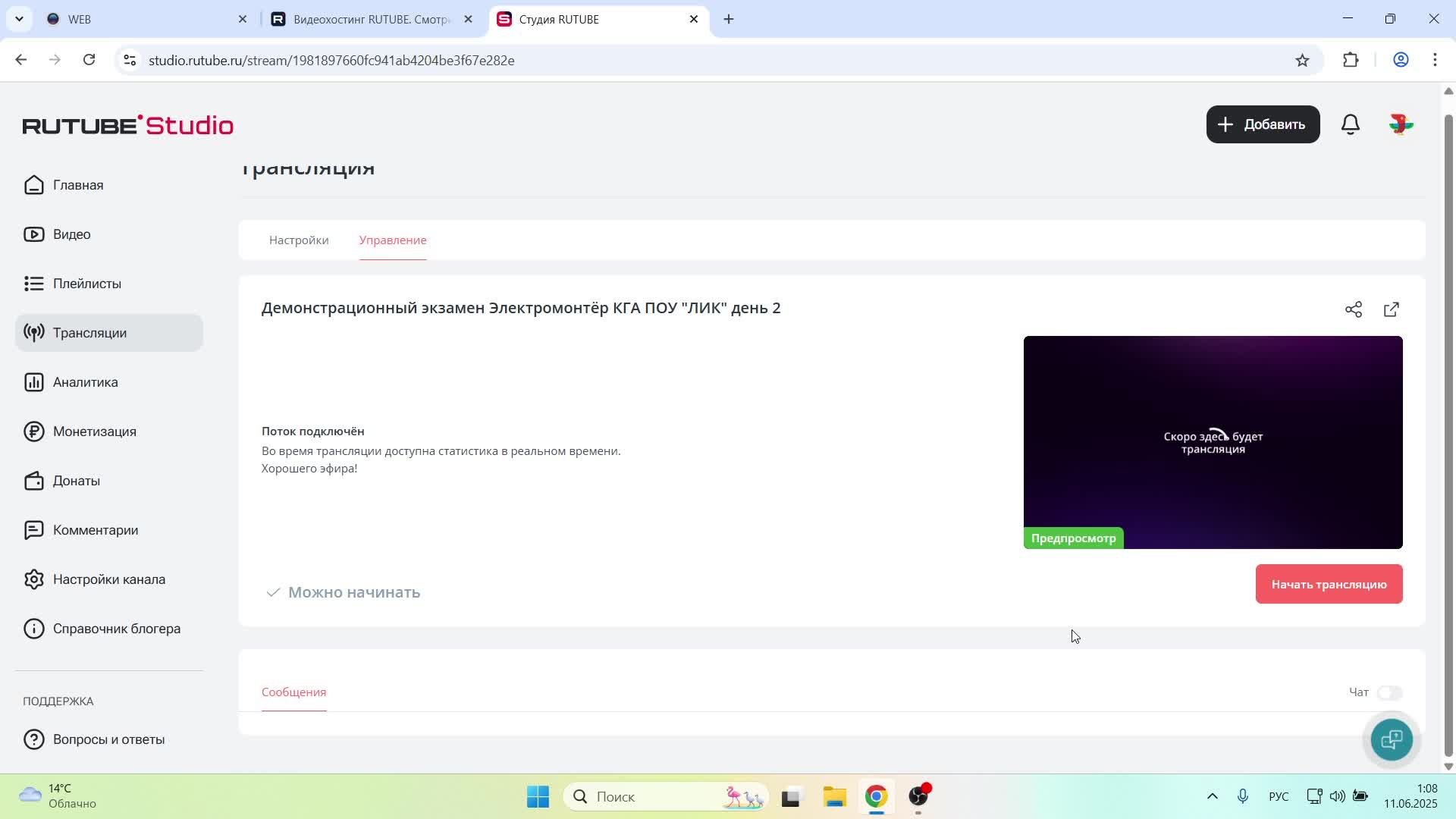This screenshot has width=1456, height=819.
Task: Open Монетизация section
Action: 94,431
